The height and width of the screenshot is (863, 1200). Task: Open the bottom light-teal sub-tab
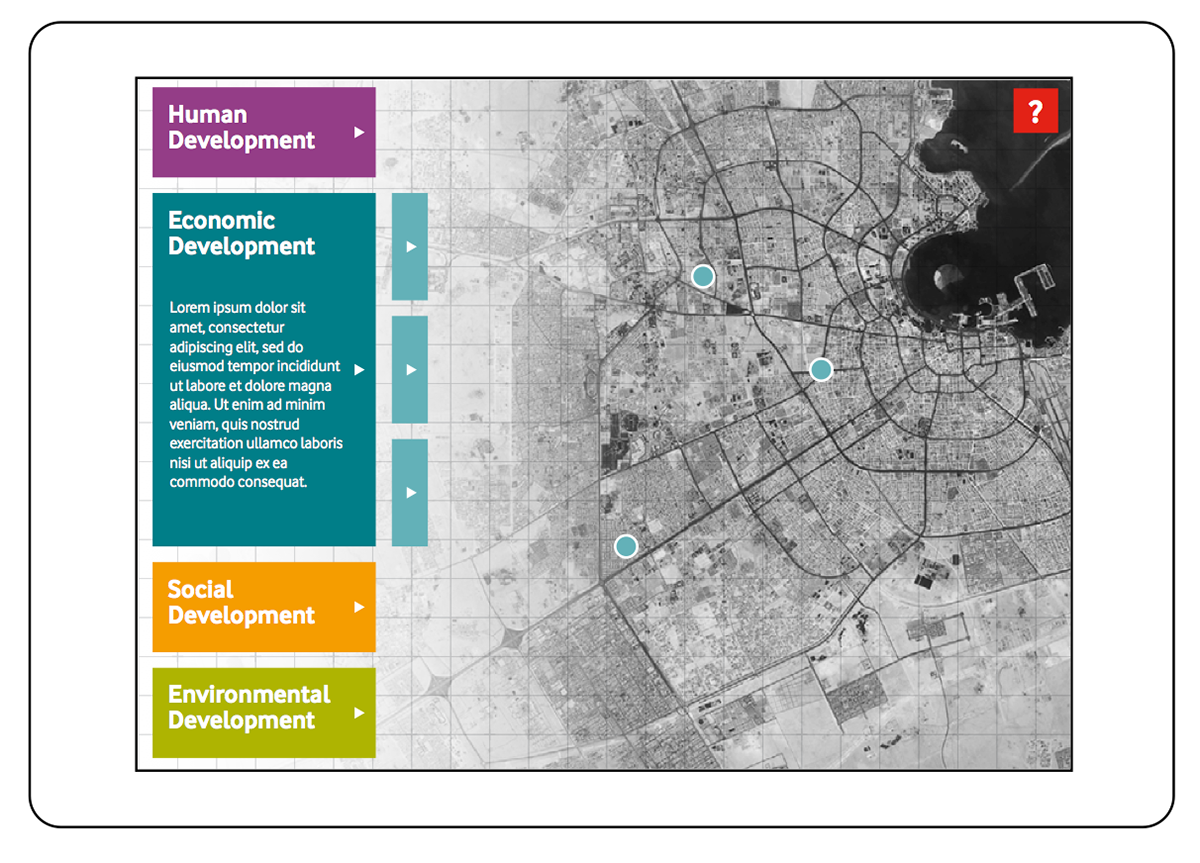[410, 492]
